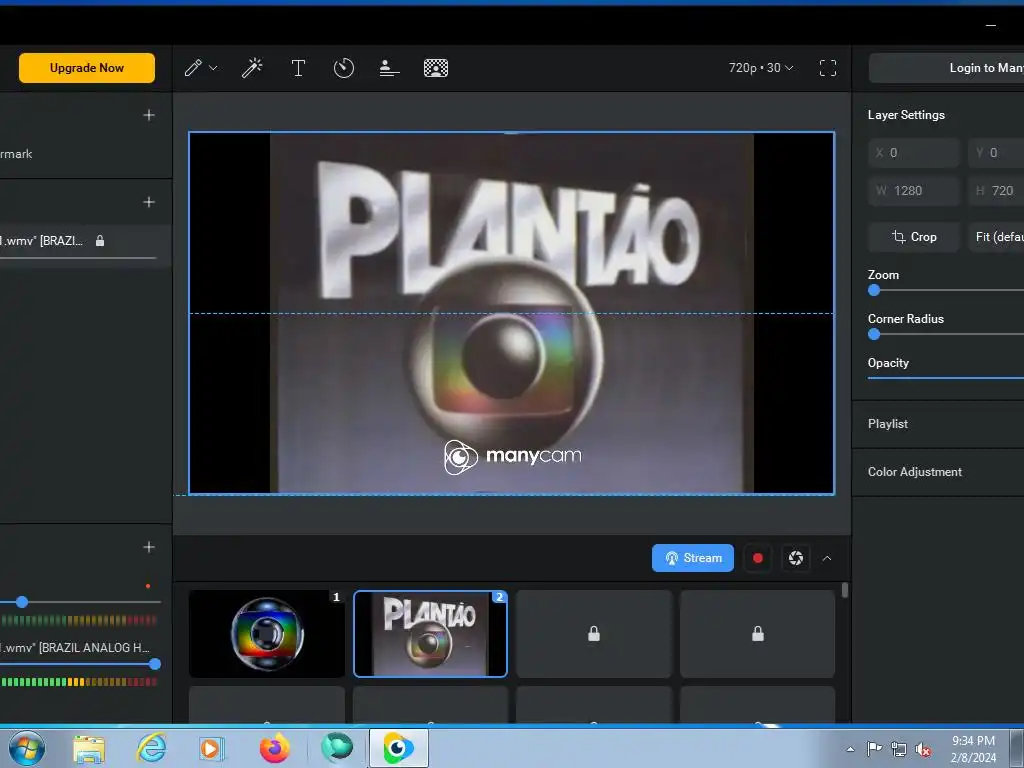Image resolution: width=1024 pixels, height=768 pixels.
Task: Toggle lock on the .wmv BRAZI layer
Action: tap(100, 241)
